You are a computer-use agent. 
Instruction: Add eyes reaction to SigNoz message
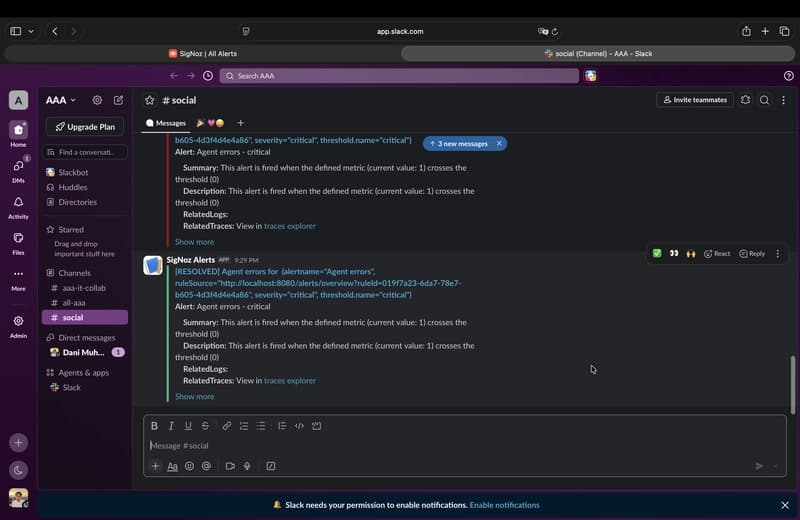point(674,253)
